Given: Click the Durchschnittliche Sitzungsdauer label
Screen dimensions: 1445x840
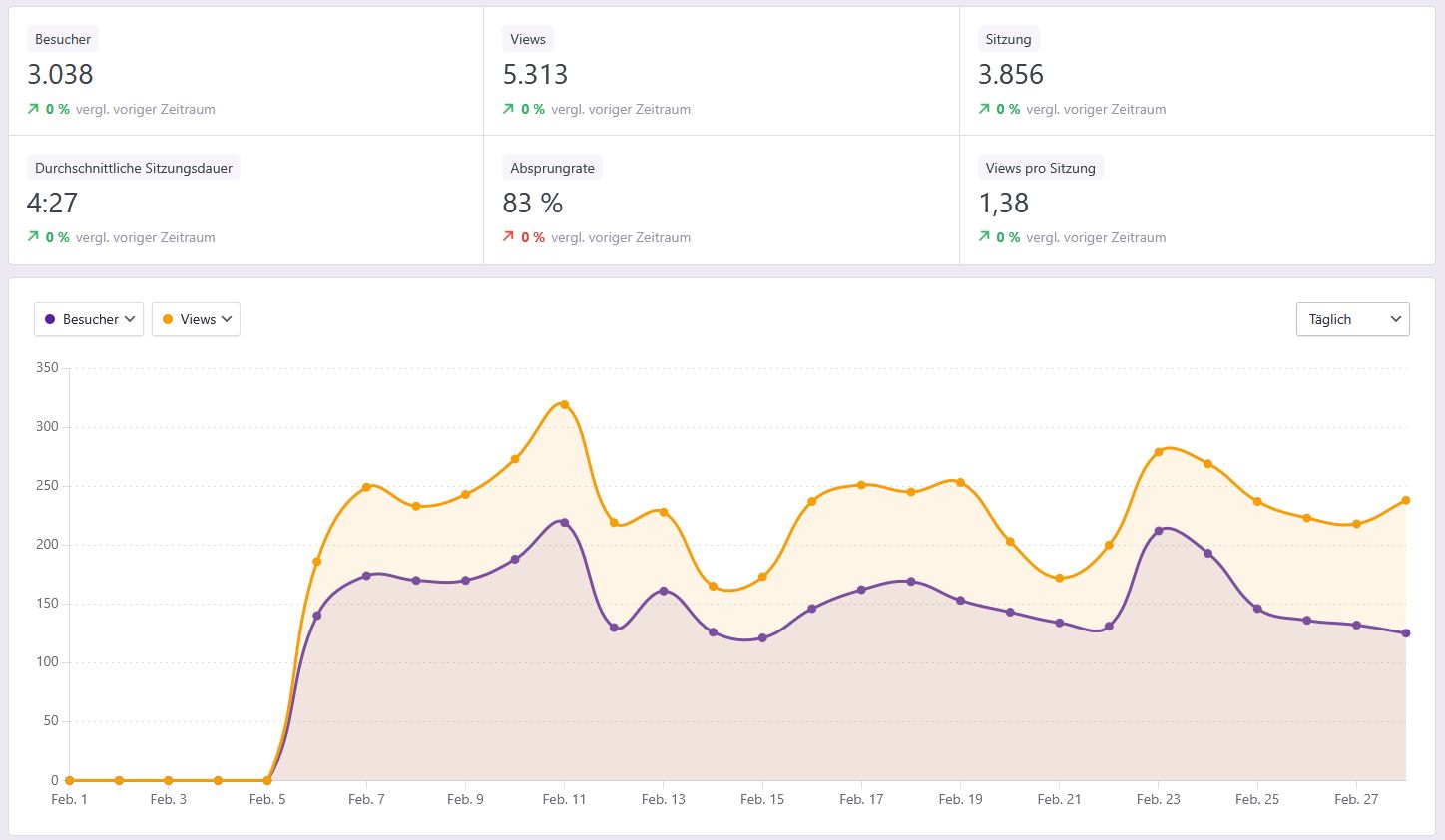Looking at the screenshot, I should [134, 168].
